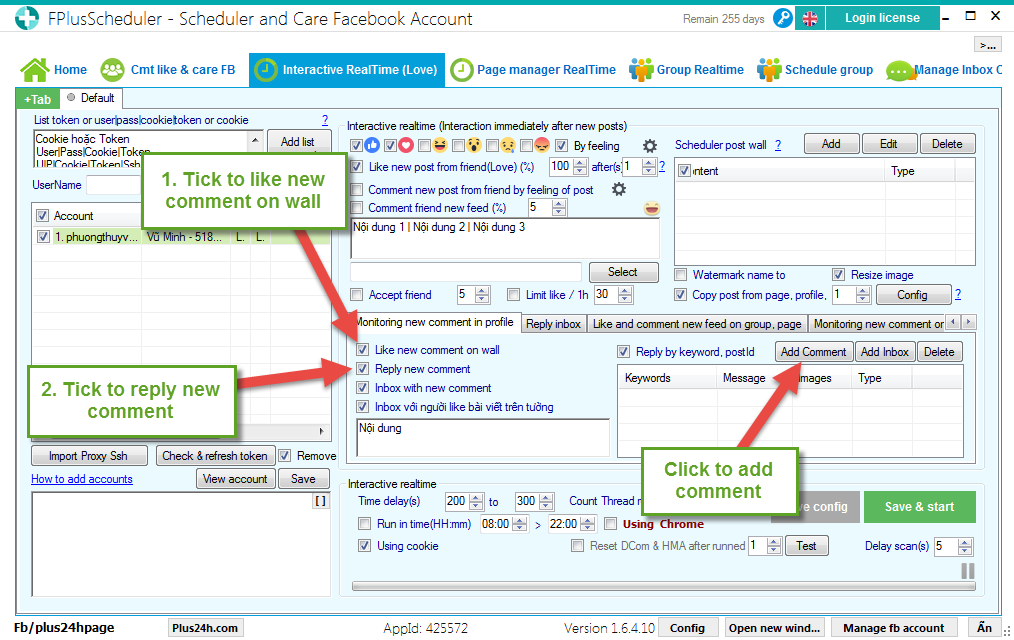
Task: Open How to add accounts link
Action: tap(82, 479)
